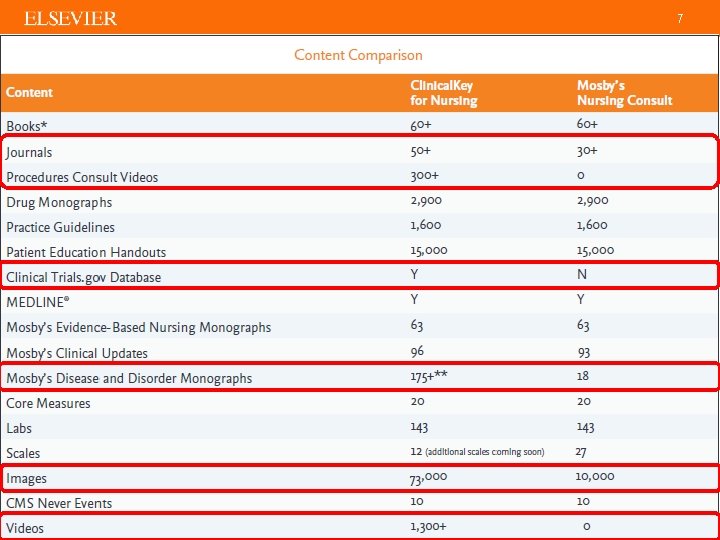Select the 'Mosby's Clinical Updates' row label
The height and width of the screenshot is (540, 720).
(x=77, y=353)
